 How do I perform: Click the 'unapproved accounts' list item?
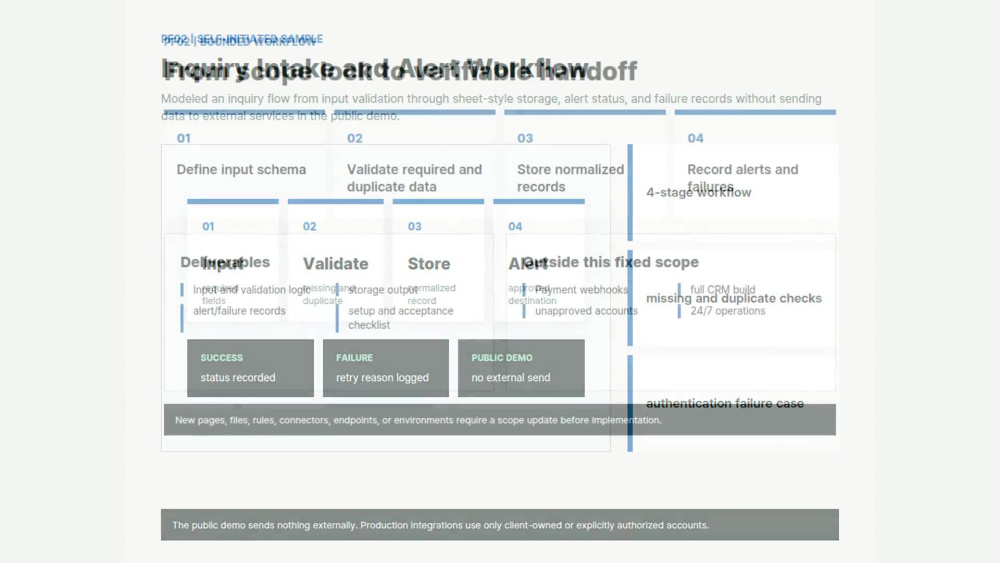586,311
